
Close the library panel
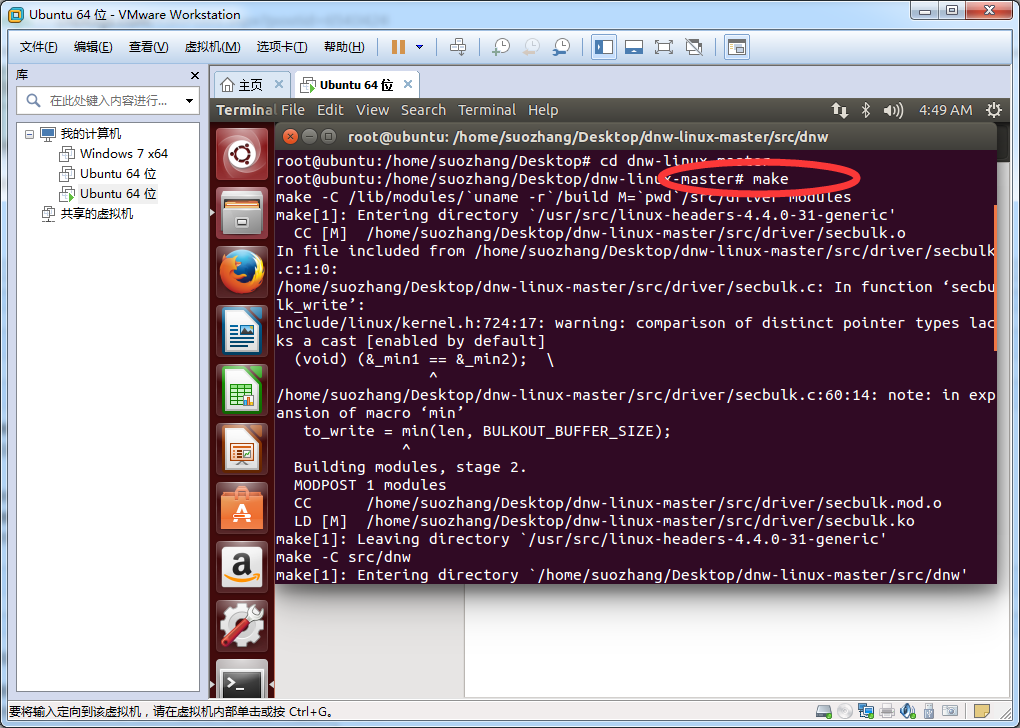[195, 75]
